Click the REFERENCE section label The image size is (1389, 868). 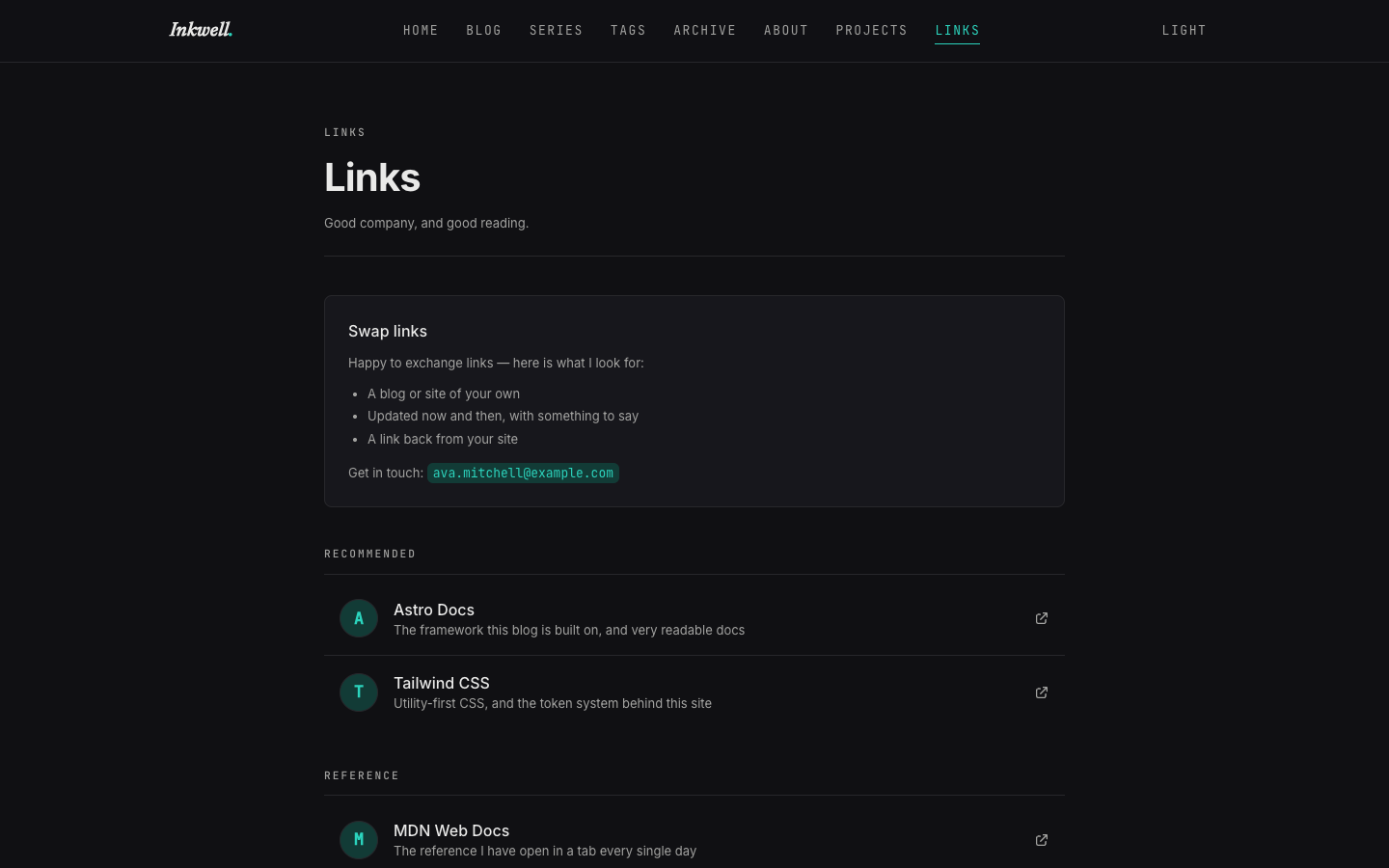(362, 775)
